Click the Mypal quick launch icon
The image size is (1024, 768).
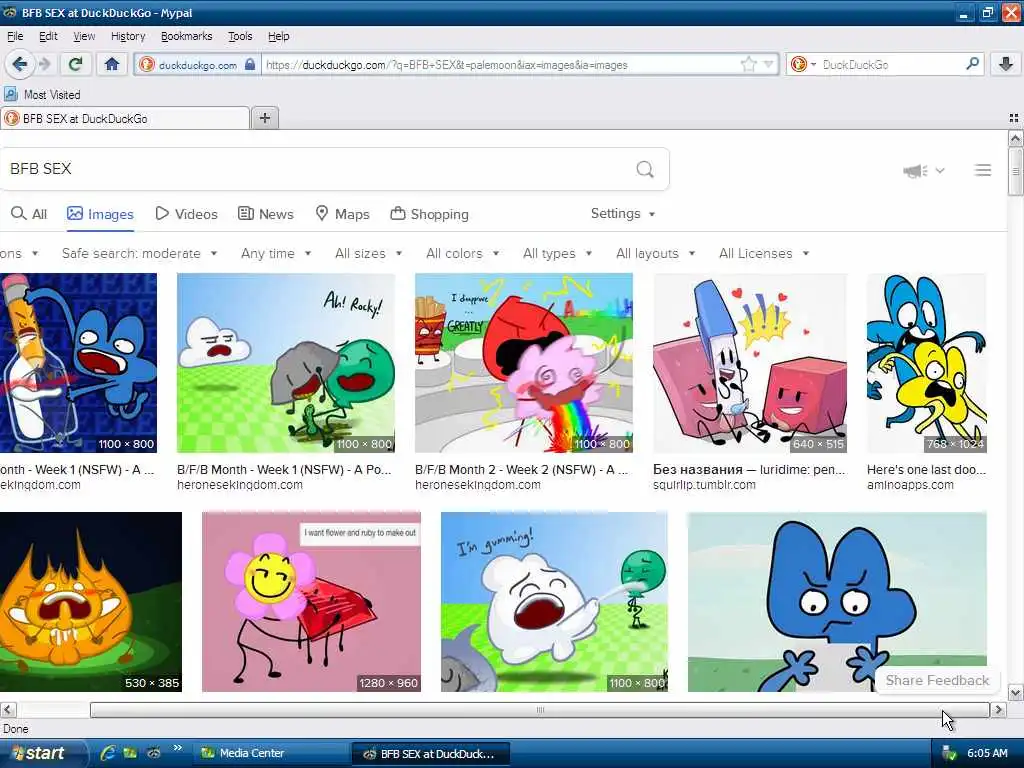pos(153,753)
